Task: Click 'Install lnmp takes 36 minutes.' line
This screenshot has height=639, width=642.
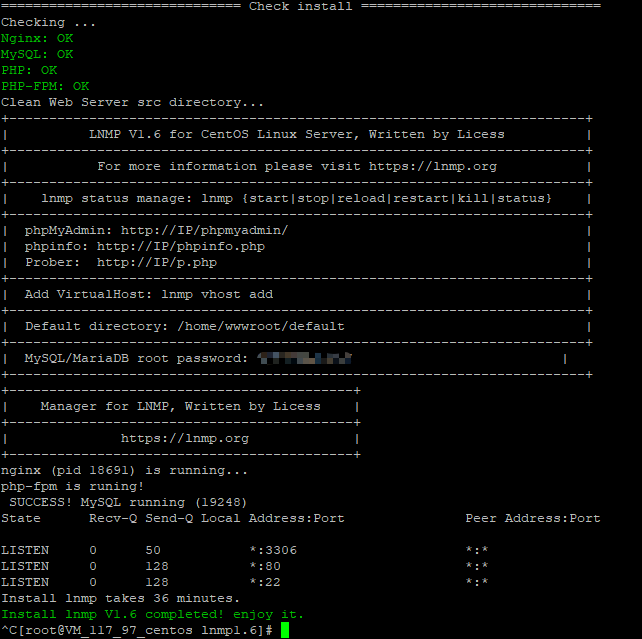Action: [x=120, y=598]
